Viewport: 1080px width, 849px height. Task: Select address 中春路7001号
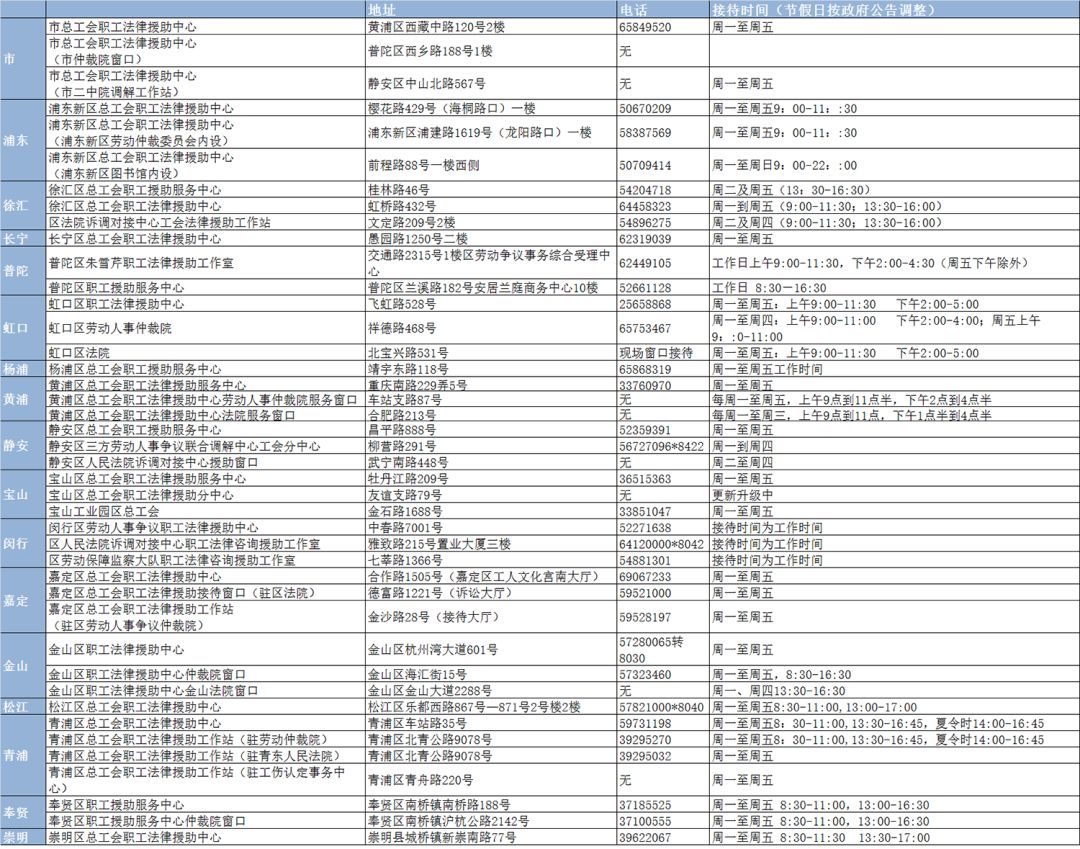tap(405, 527)
